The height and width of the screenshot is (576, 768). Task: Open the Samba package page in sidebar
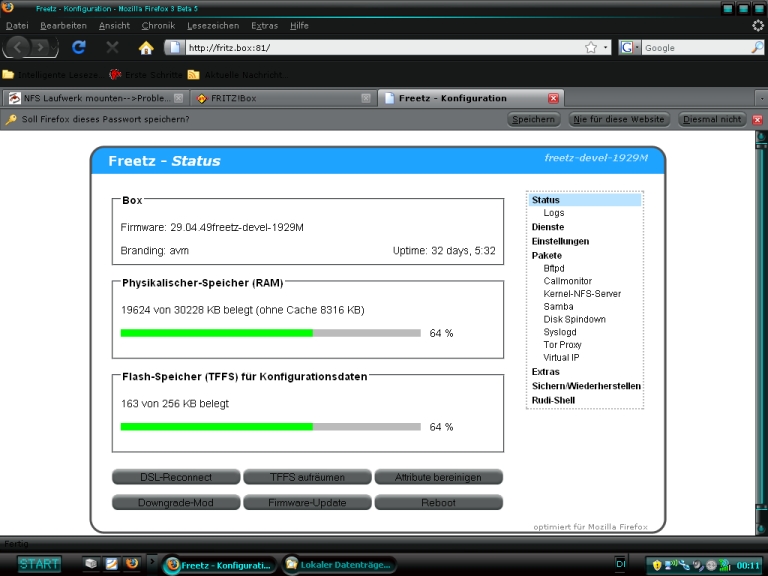tap(558, 307)
